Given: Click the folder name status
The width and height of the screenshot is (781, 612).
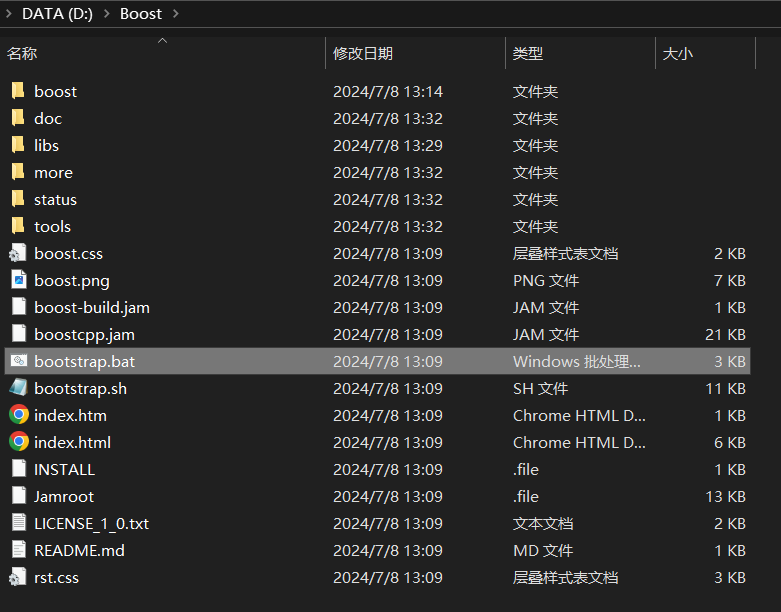Looking at the screenshot, I should [55, 200].
